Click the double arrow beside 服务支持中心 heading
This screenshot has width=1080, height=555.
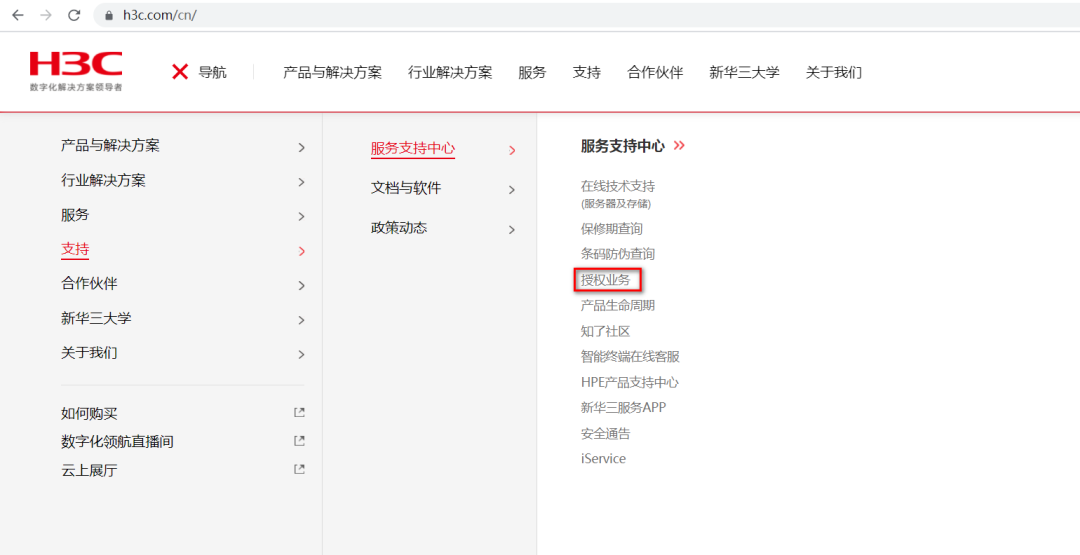pos(679,145)
